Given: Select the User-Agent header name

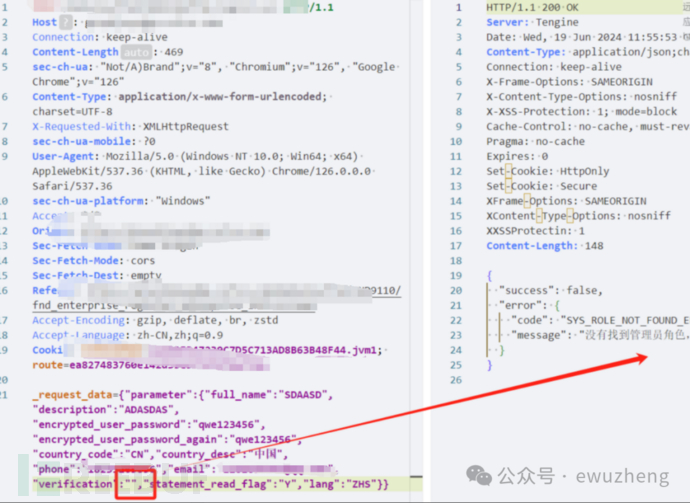Looking at the screenshot, I should pyautogui.click(x=63, y=157).
